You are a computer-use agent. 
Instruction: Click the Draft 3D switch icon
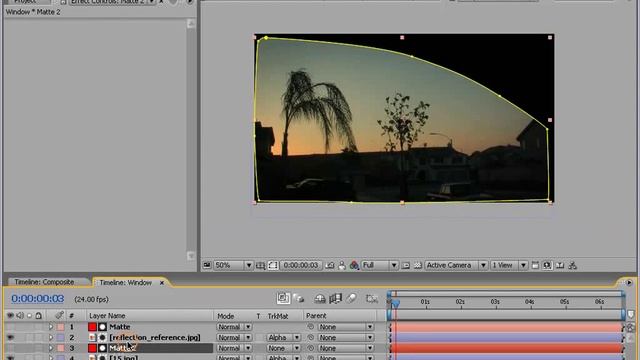[x=299, y=299]
